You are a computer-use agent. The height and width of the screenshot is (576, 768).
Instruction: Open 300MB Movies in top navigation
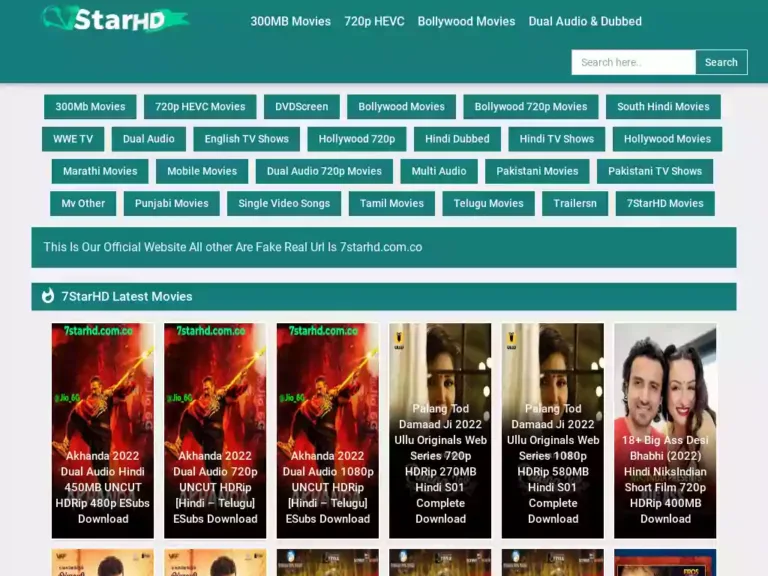pos(290,21)
